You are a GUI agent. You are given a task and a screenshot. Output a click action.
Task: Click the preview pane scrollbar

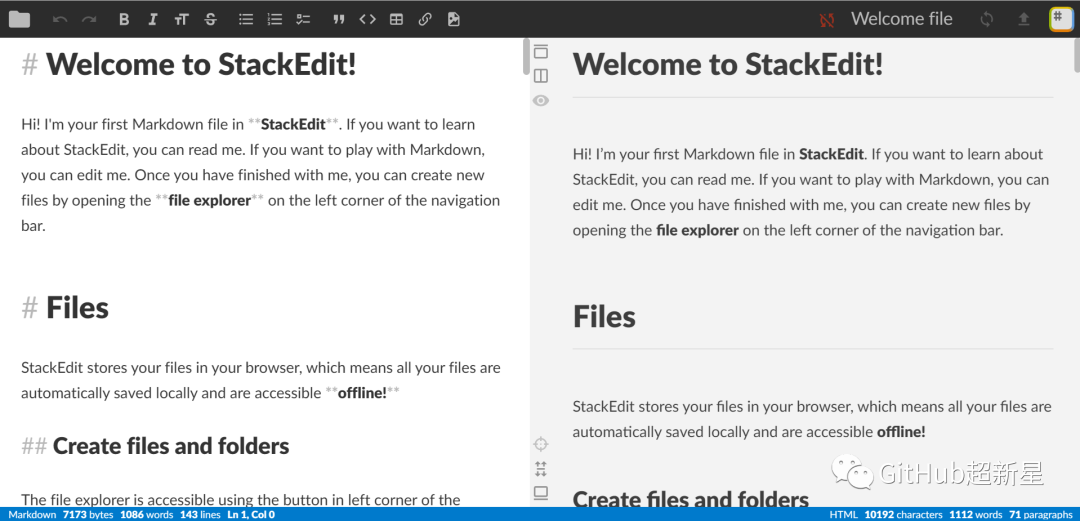pos(1077,55)
